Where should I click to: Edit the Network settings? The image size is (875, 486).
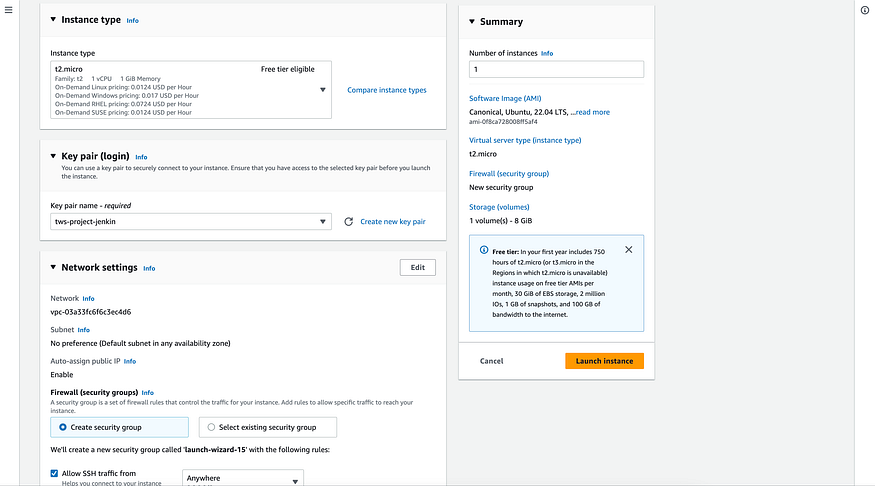pos(417,267)
